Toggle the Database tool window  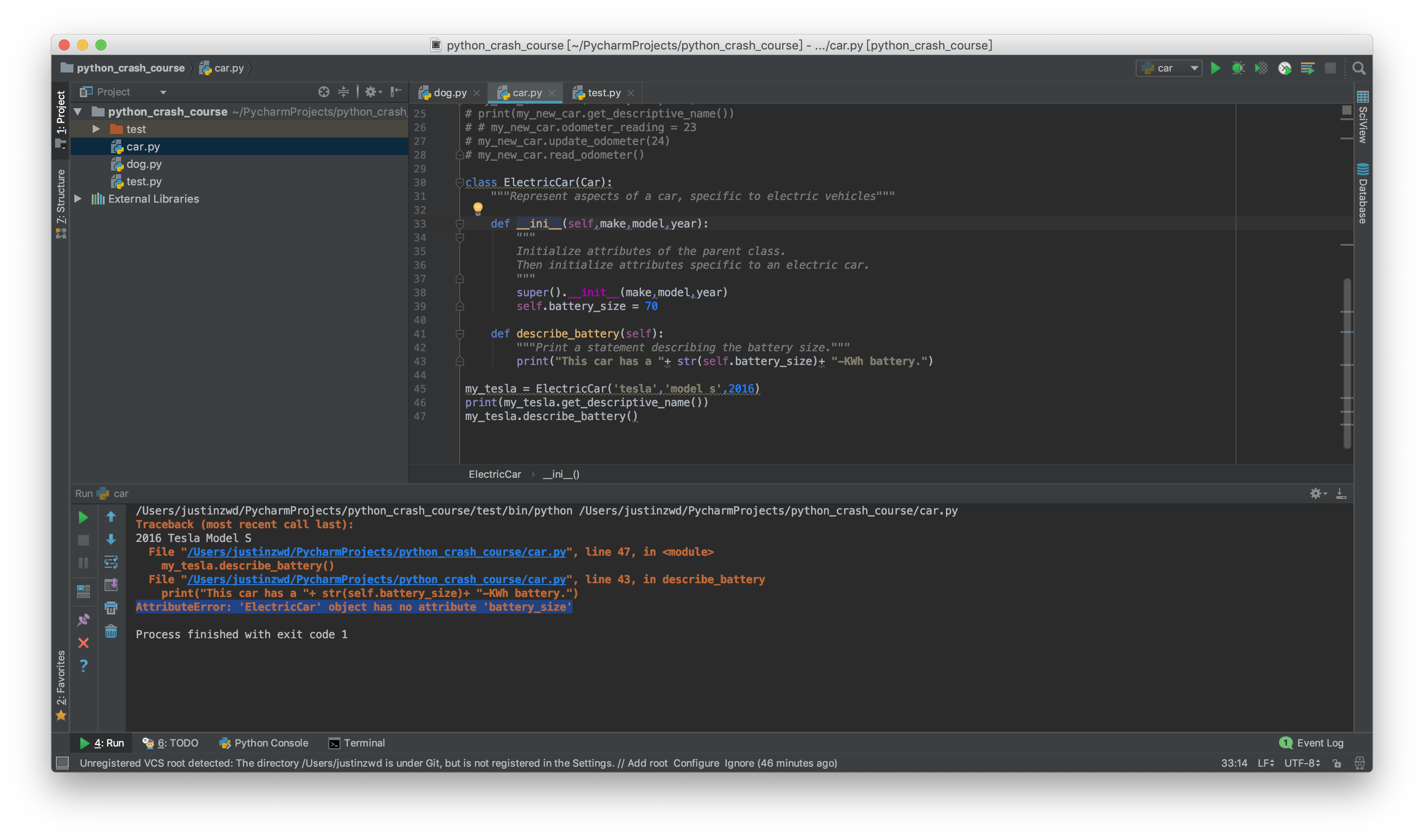(x=1362, y=193)
